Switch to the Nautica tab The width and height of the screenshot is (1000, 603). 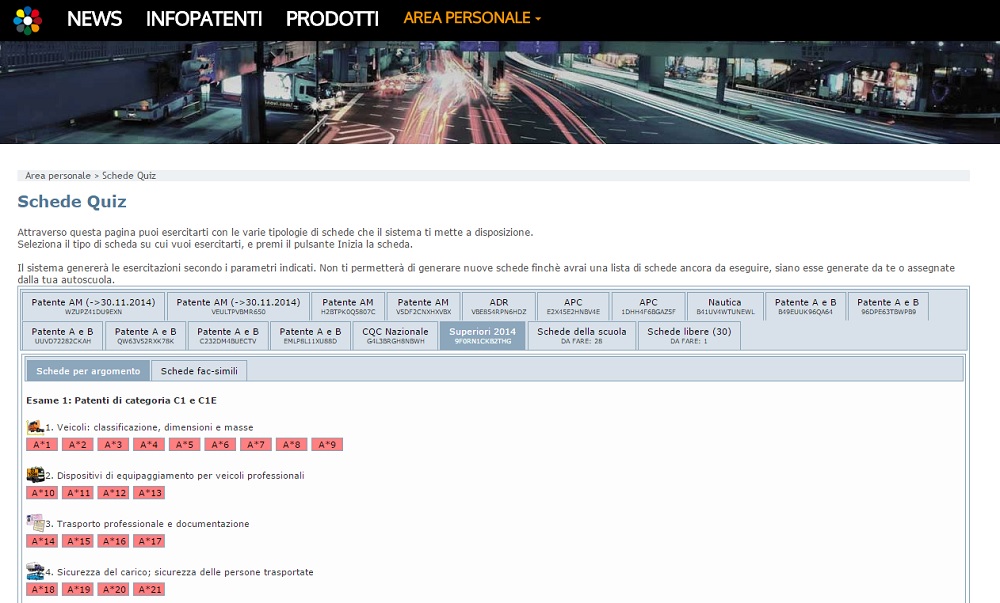pos(725,306)
